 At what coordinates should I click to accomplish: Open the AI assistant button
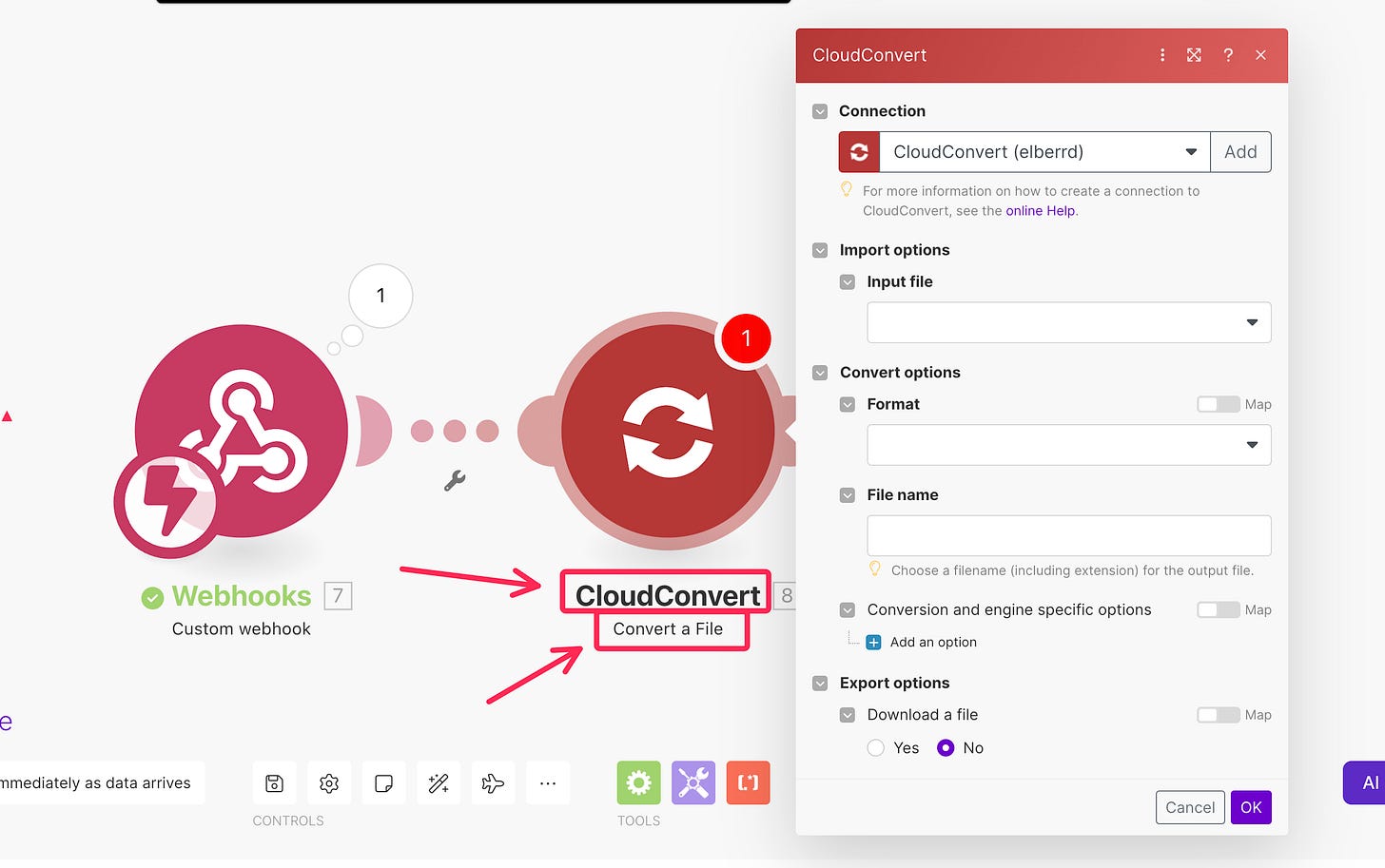1365,782
